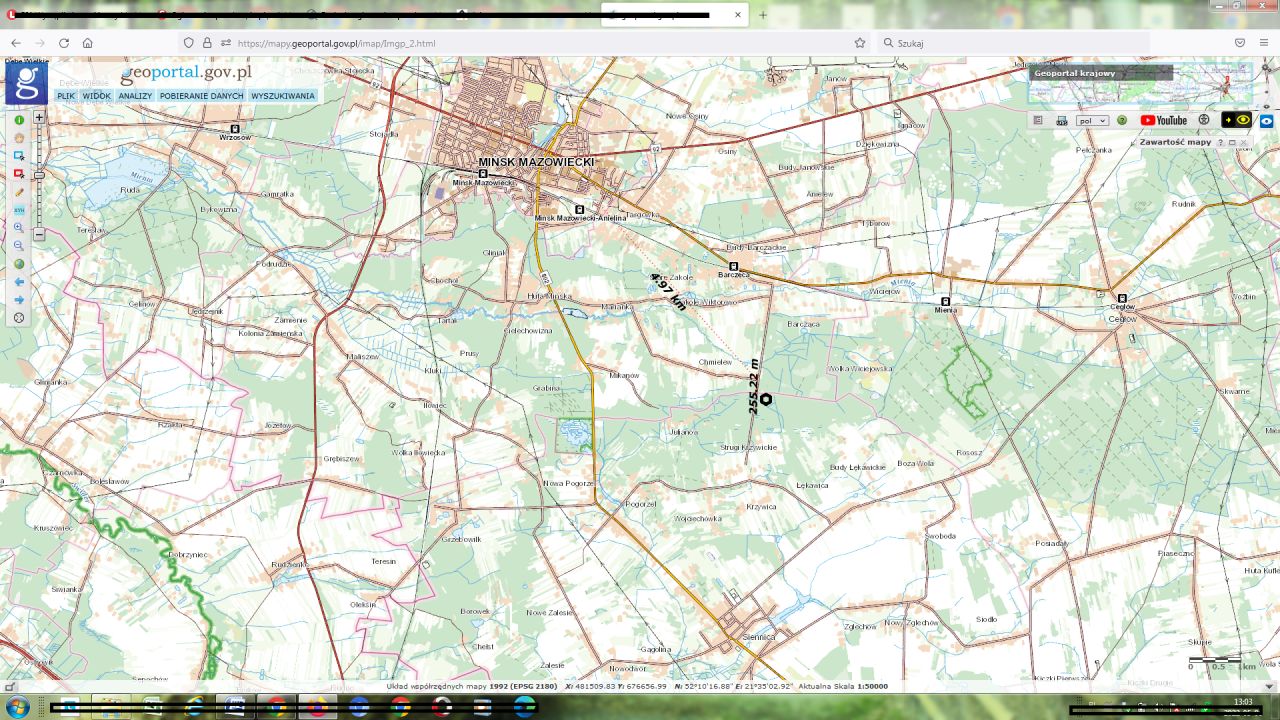The height and width of the screenshot is (720, 1280).
Task: Open the XYH coordinates tool
Action: [19, 210]
